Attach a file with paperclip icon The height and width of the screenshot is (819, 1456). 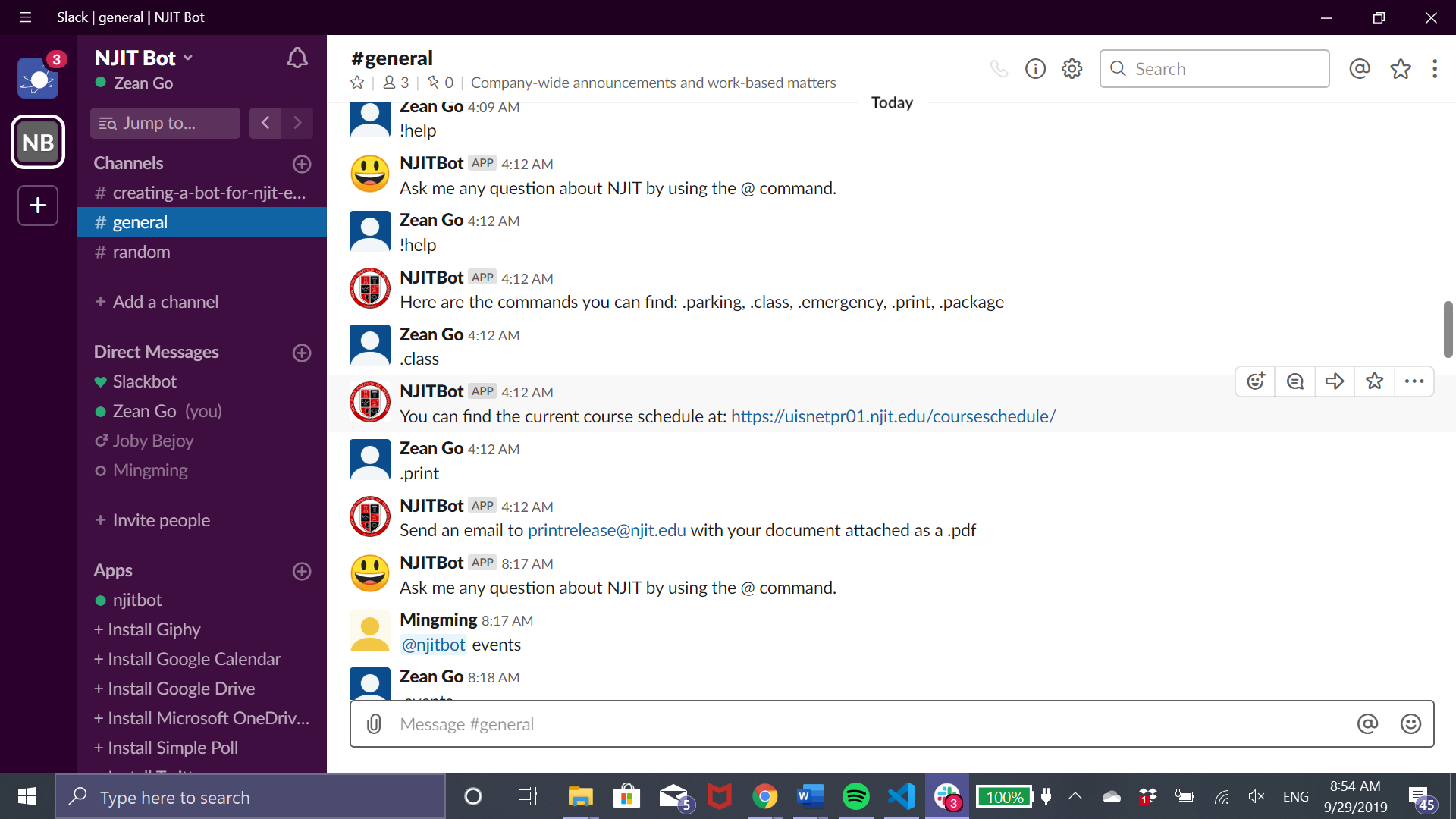[x=374, y=724]
